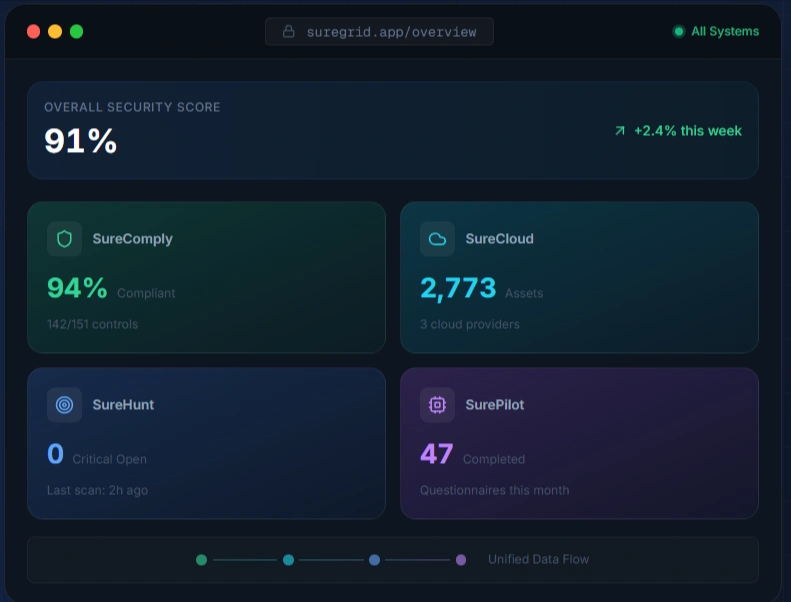Select the SureHunt card title

[123, 405]
